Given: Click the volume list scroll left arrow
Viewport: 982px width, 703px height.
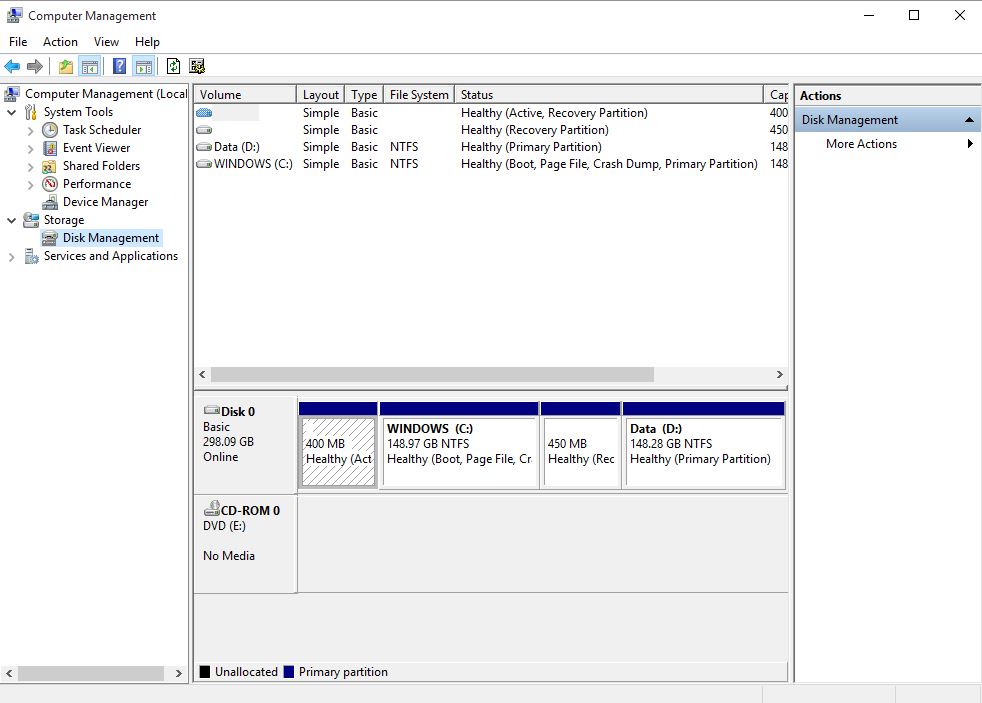Looking at the screenshot, I should pyautogui.click(x=202, y=374).
